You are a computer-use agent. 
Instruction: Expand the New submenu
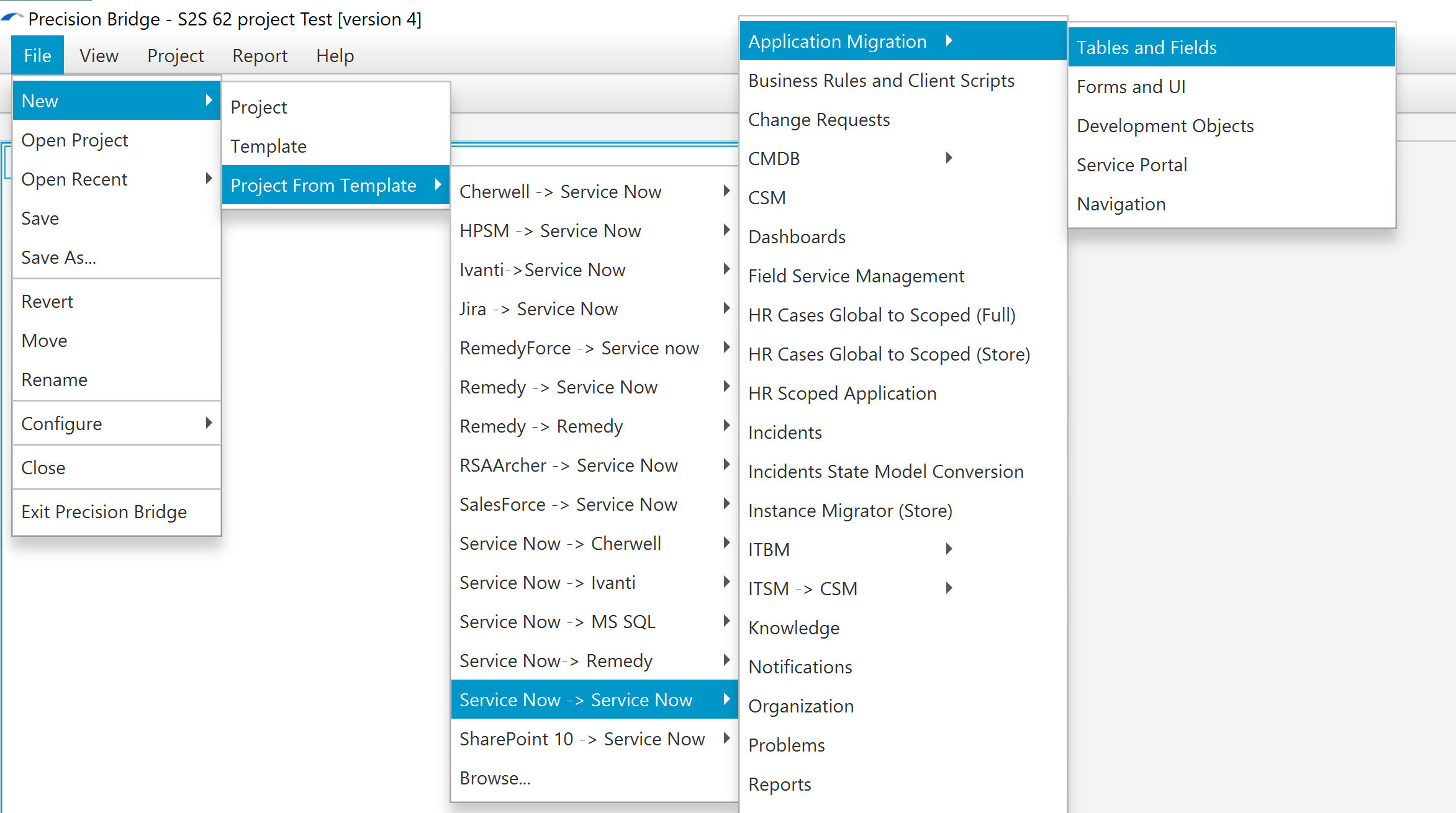[x=117, y=101]
